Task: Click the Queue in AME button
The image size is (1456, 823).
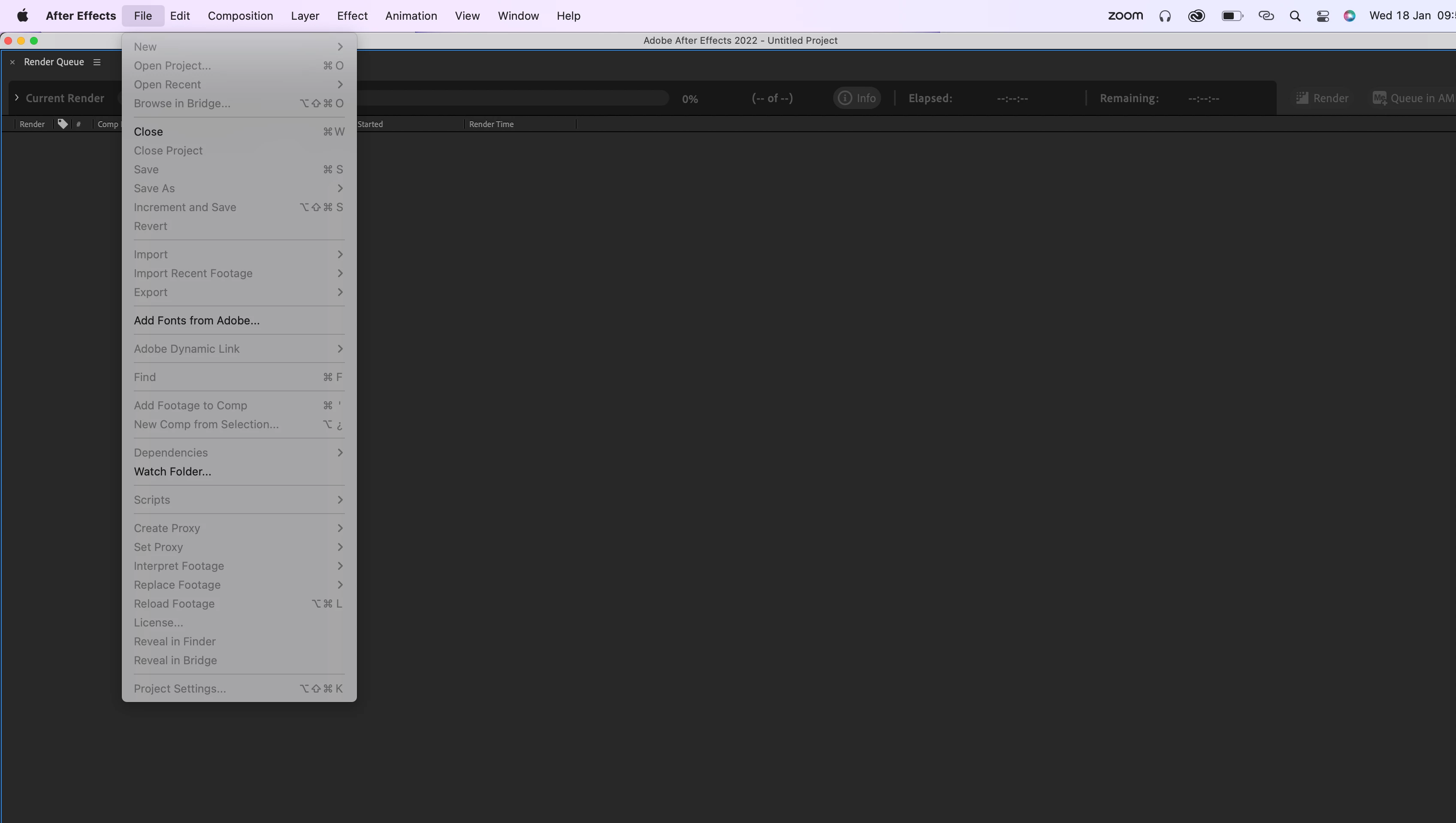Action: tap(1413, 98)
